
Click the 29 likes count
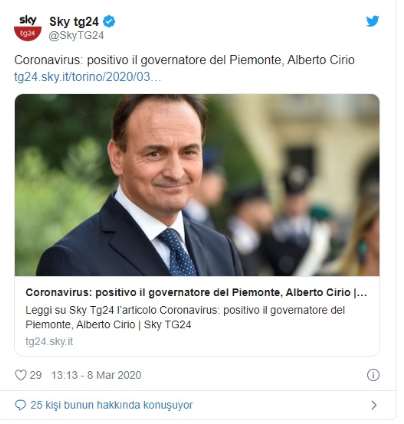pyautogui.click(x=36, y=375)
